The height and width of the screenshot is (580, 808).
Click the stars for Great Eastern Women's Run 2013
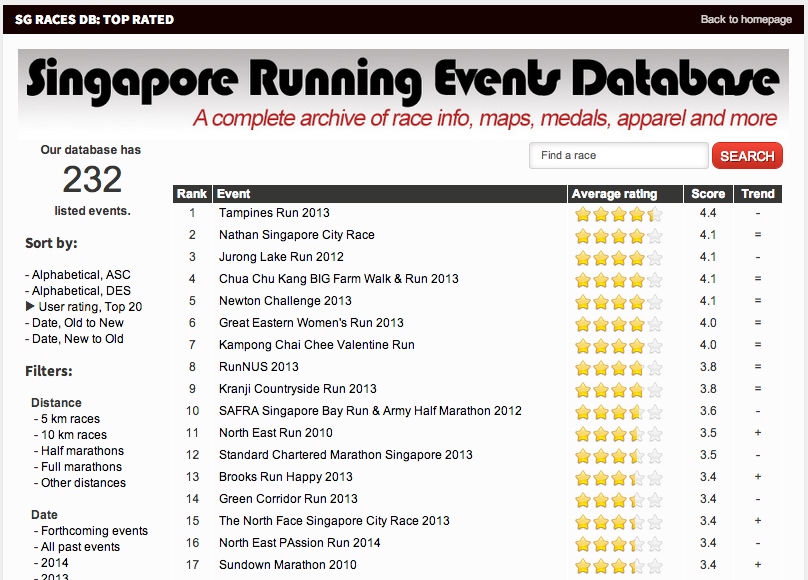618,324
